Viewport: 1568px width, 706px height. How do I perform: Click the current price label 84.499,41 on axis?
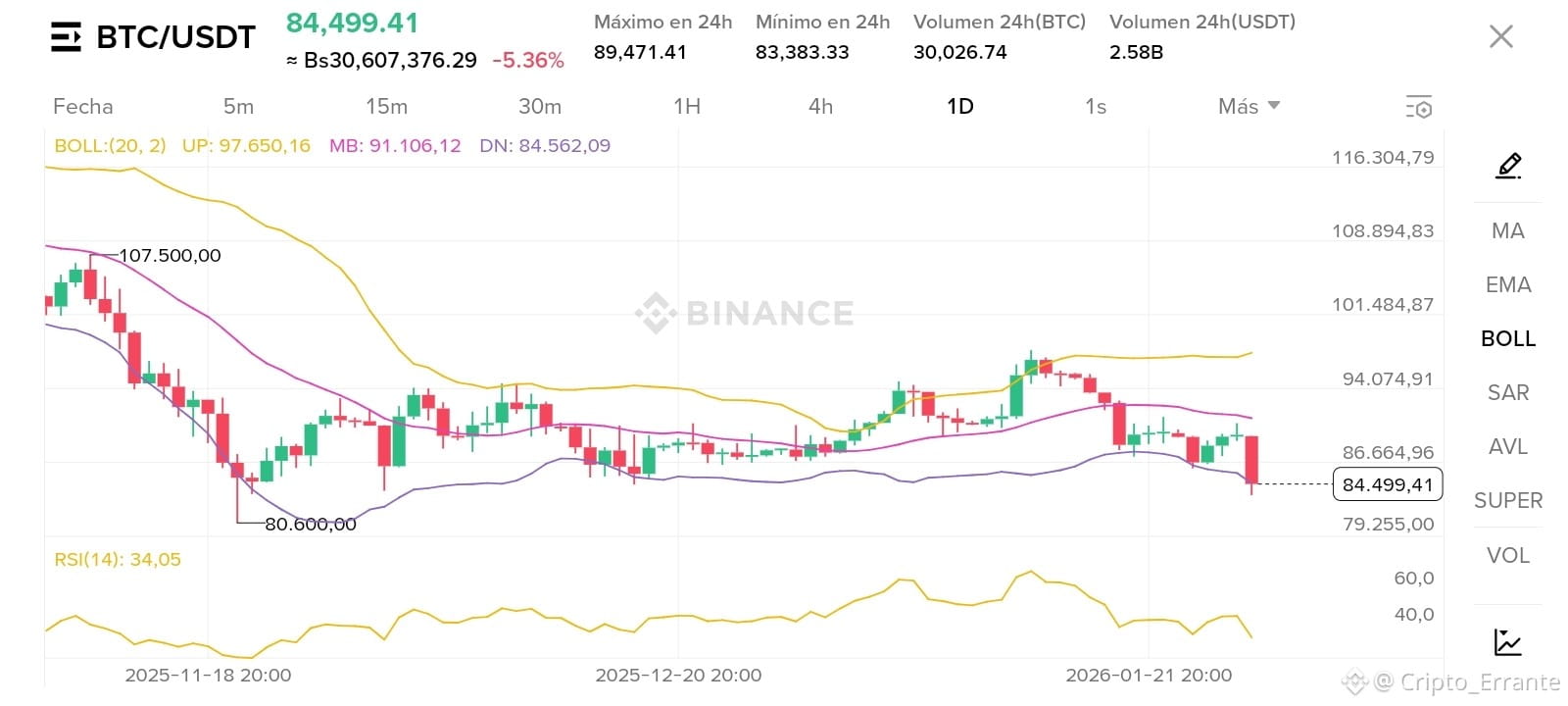click(x=1388, y=484)
